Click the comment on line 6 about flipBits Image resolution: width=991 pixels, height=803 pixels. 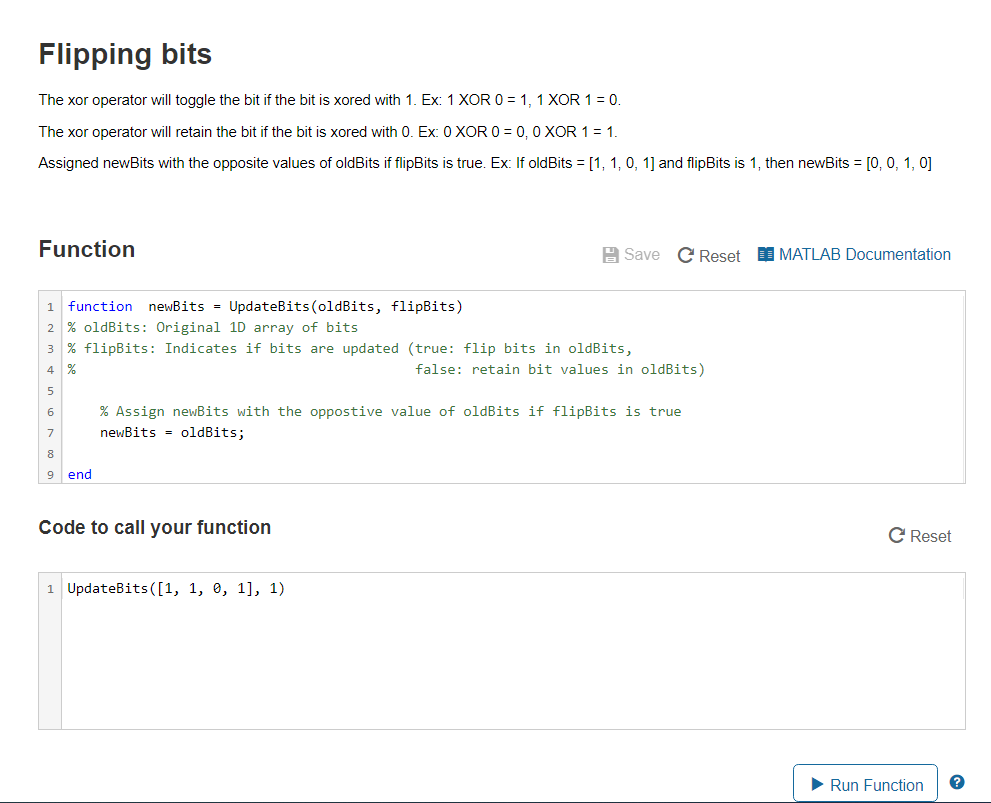coord(390,411)
